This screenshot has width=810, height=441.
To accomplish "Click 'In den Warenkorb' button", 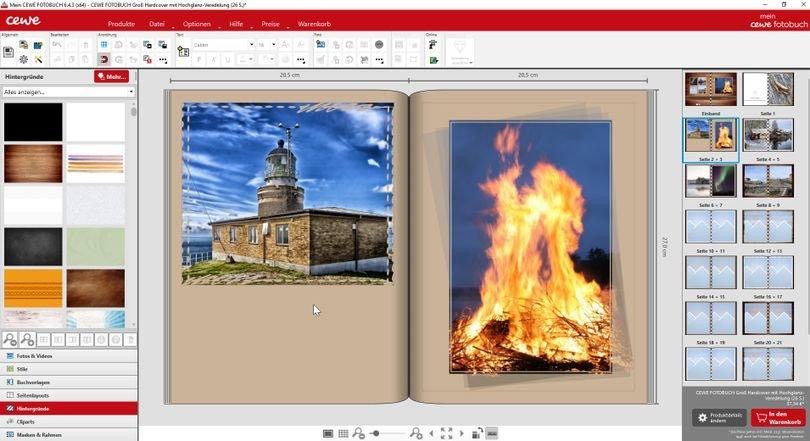I will (778, 418).
